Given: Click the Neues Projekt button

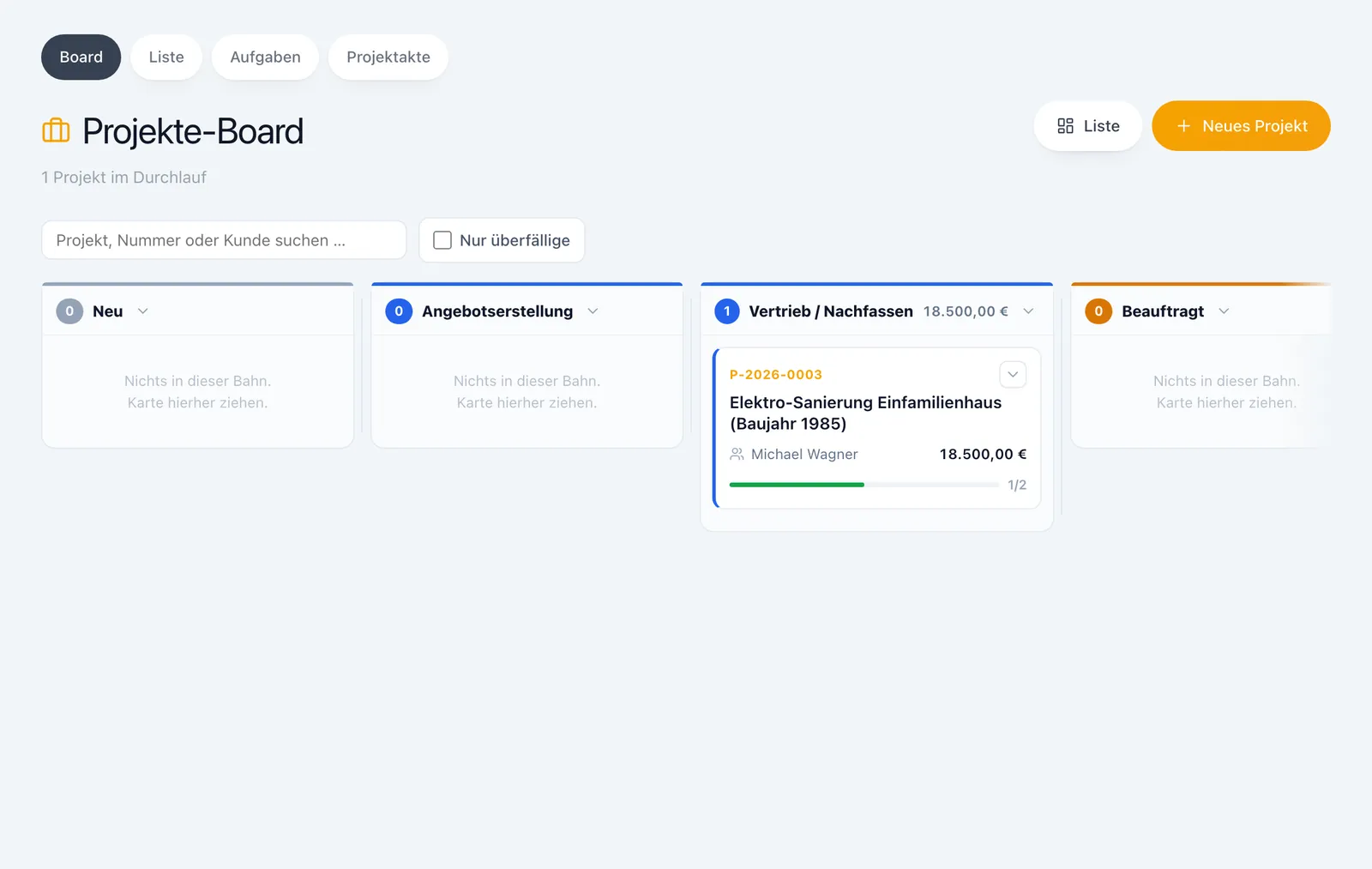Looking at the screenshot, I should click(1241, 126).
